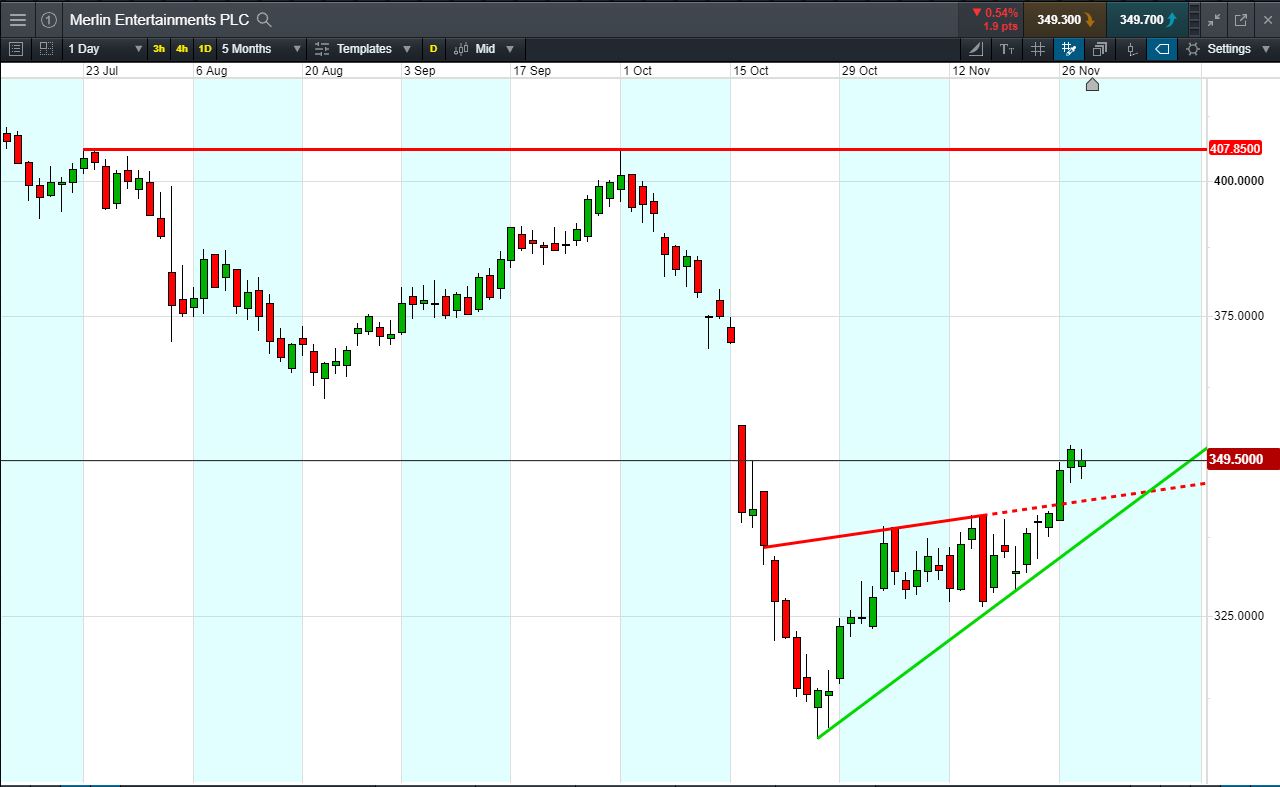Open chart Settings gear

[1193, 48]
